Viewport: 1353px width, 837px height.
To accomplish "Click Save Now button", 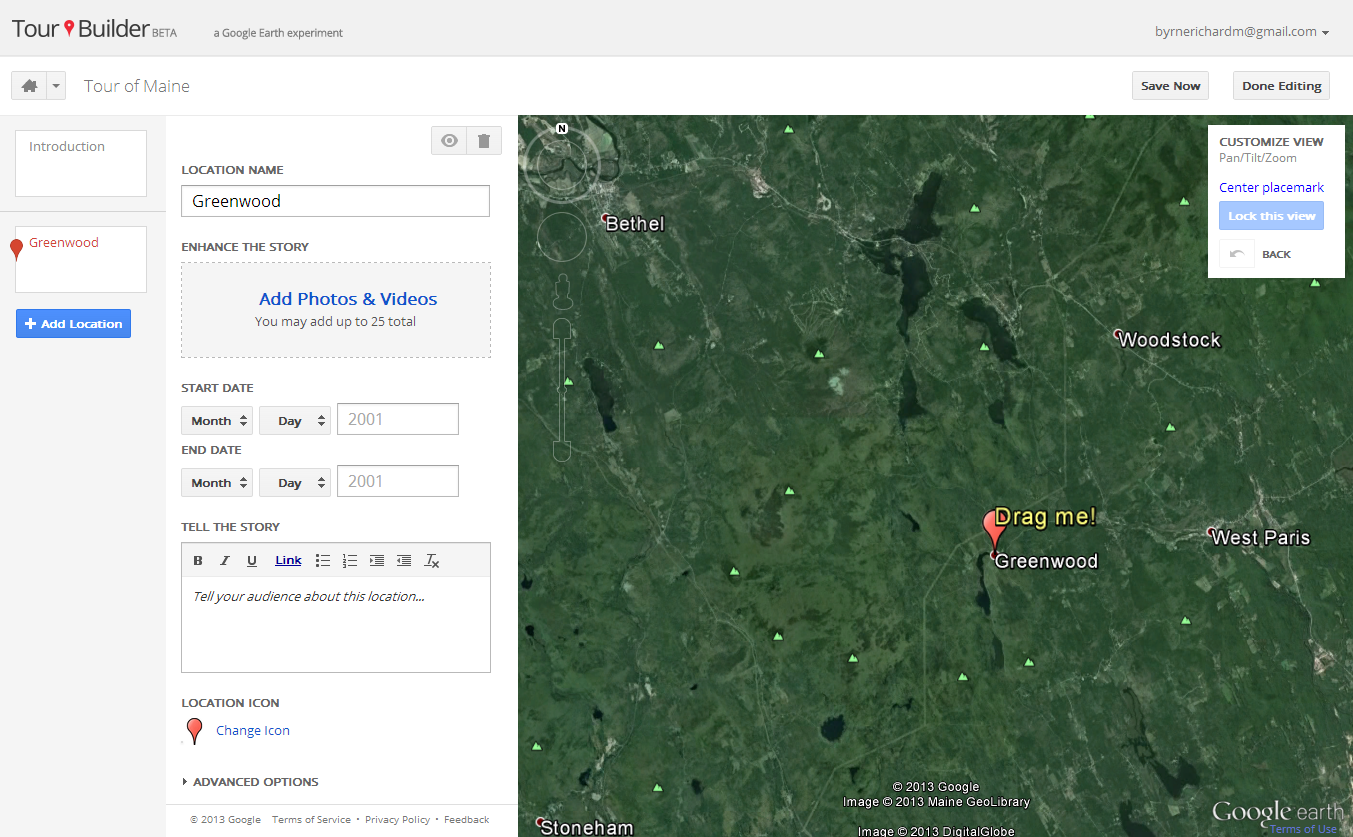I will click(1170, 86).
